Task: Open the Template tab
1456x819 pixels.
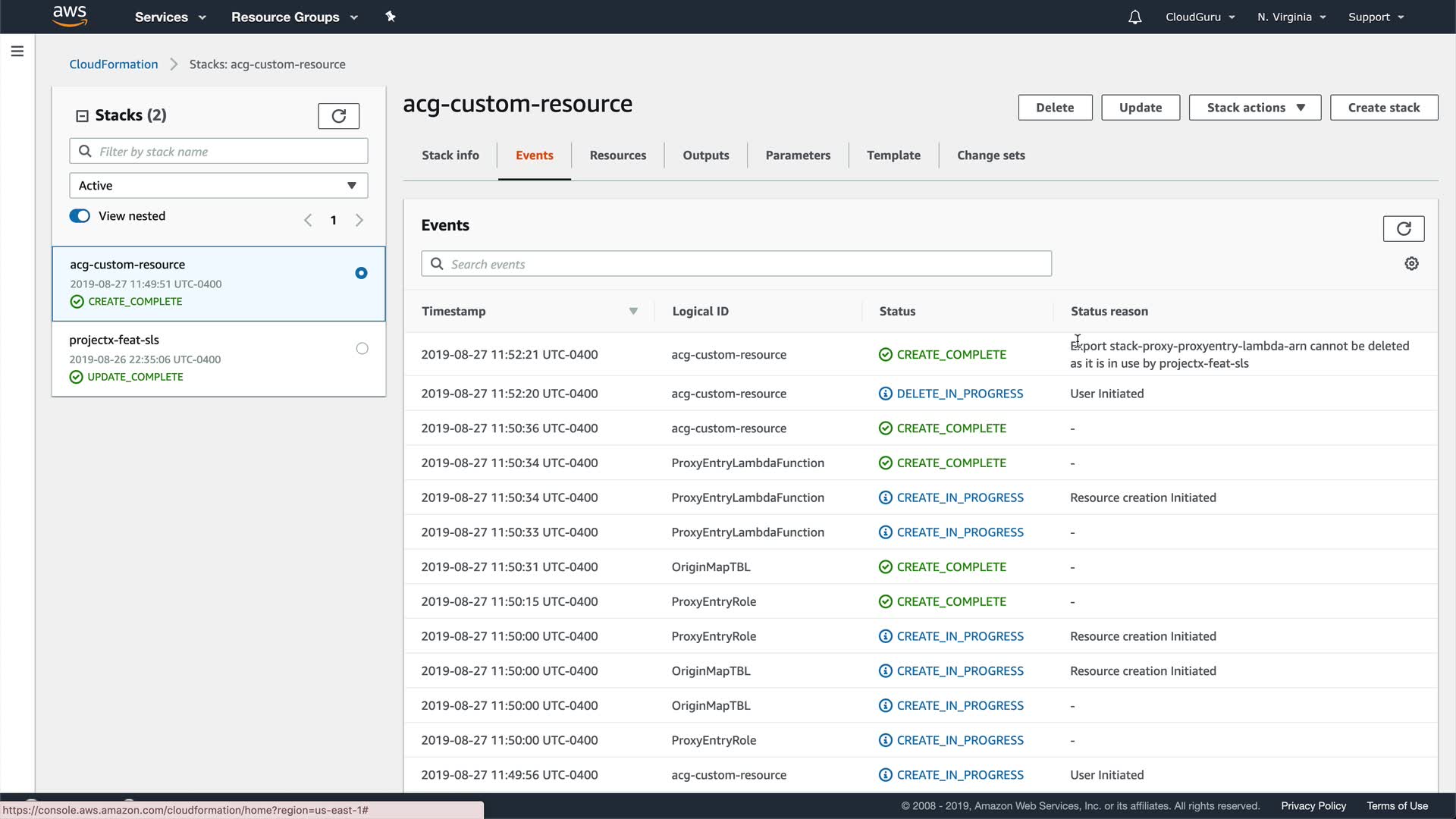Action: [893, 155]
